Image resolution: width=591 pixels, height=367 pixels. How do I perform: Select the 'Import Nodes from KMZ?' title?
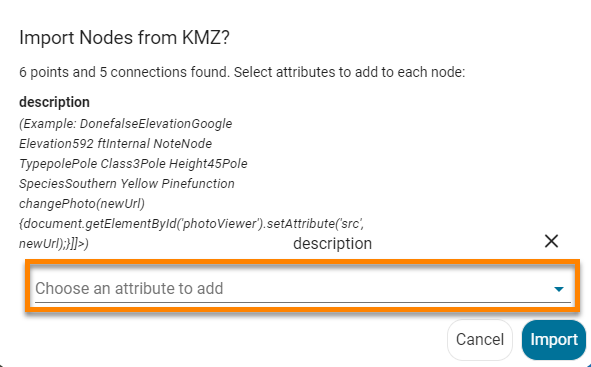point(124,38)
